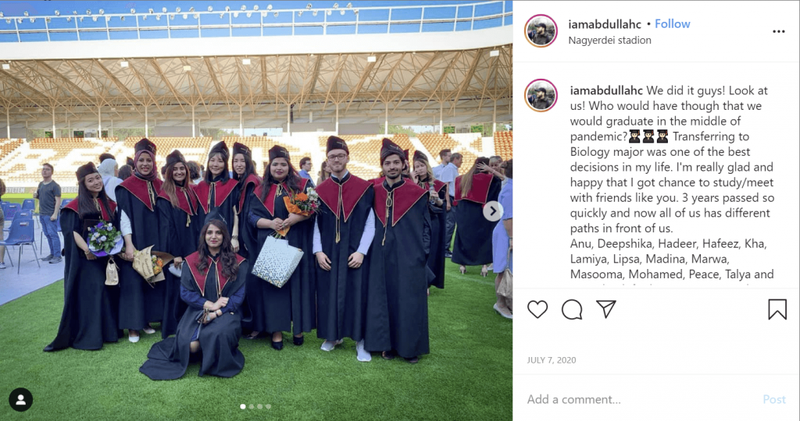Follow iamabdullahc
This screenshot has width=800, height=421.
coord(672,24)
